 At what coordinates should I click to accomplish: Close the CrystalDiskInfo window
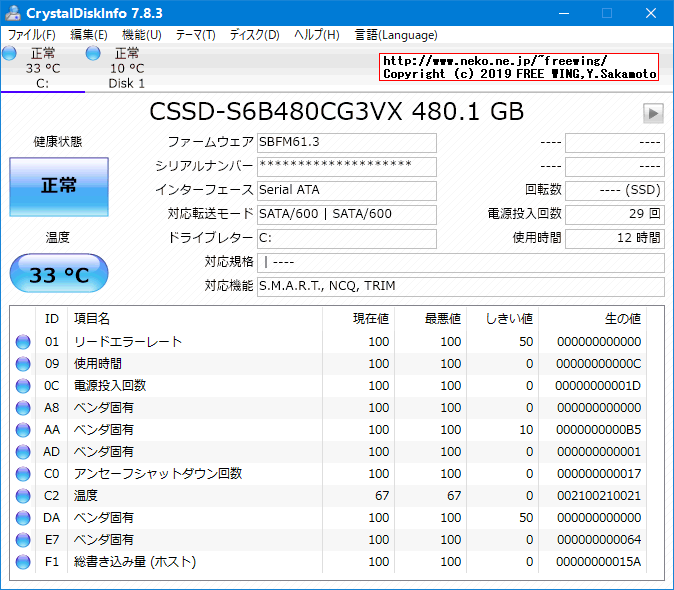tap(651, 13)
